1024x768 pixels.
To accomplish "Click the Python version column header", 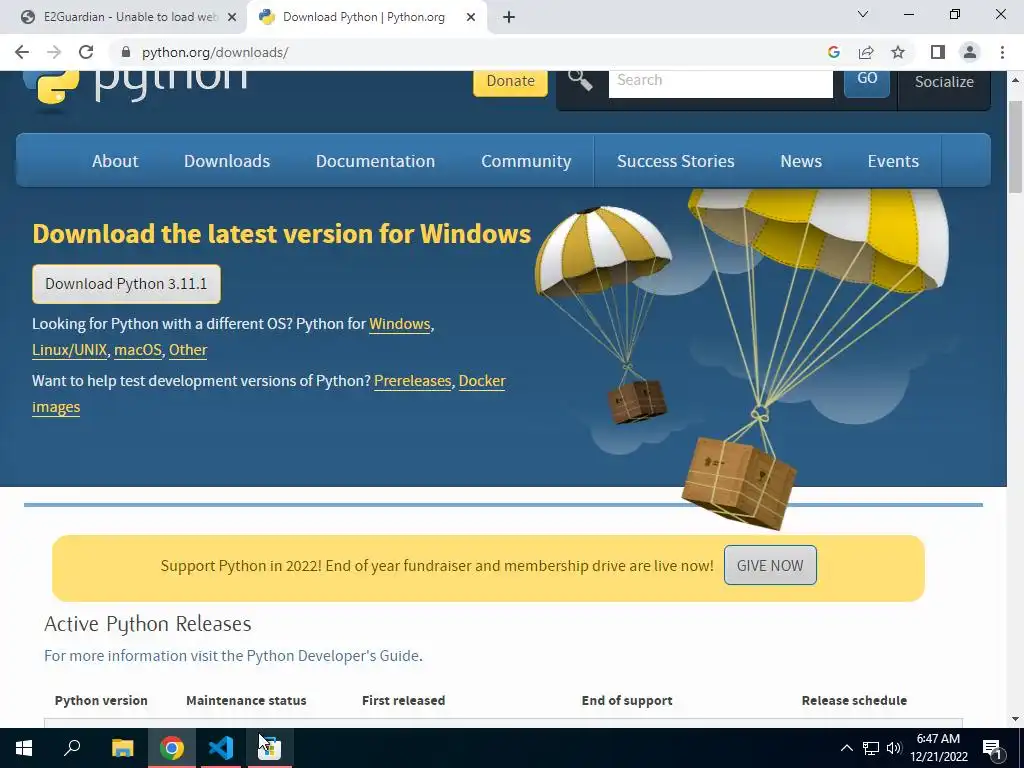I will pos(101,701).
